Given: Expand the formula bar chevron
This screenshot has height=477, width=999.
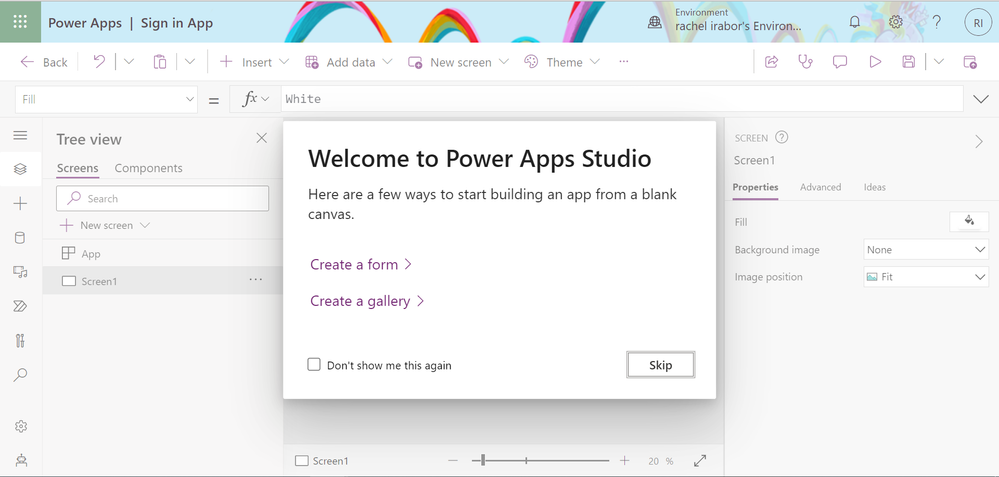Looking at the screenshot, I should [981, 99].
